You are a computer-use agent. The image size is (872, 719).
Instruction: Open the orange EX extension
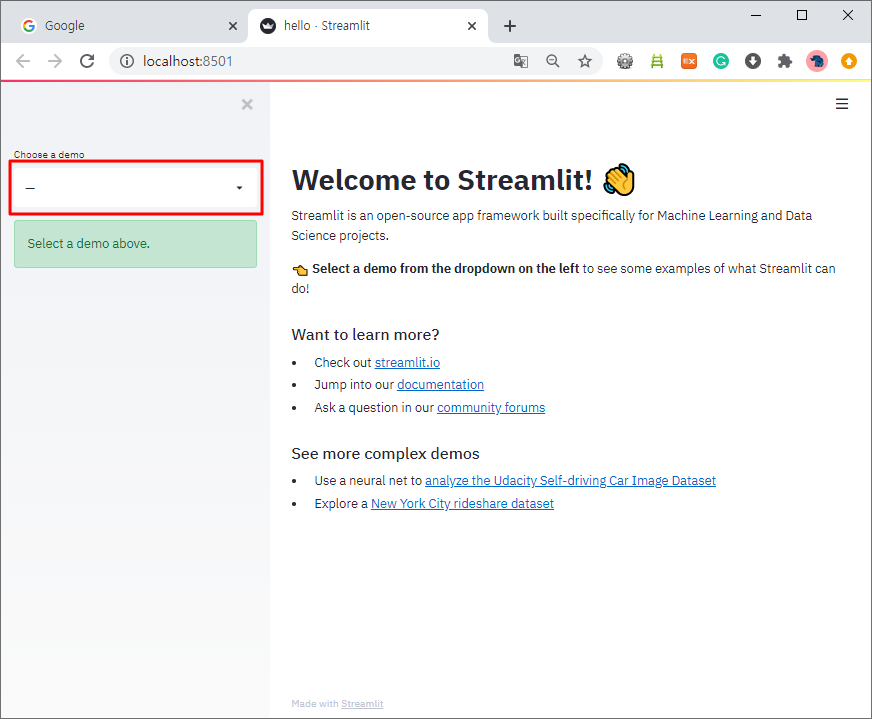pos(689,61)
